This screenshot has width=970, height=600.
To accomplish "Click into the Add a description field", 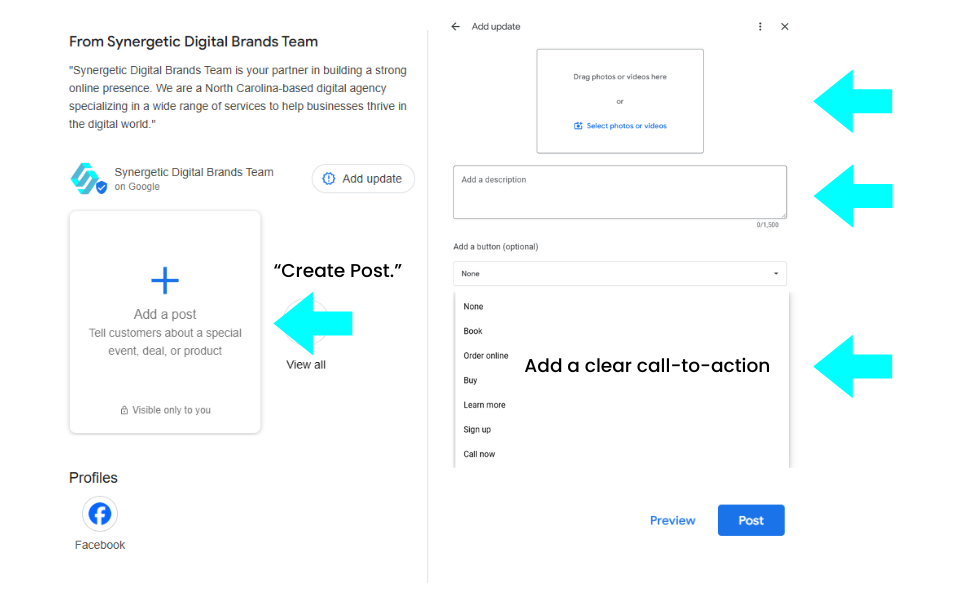I will pos(619,192).
